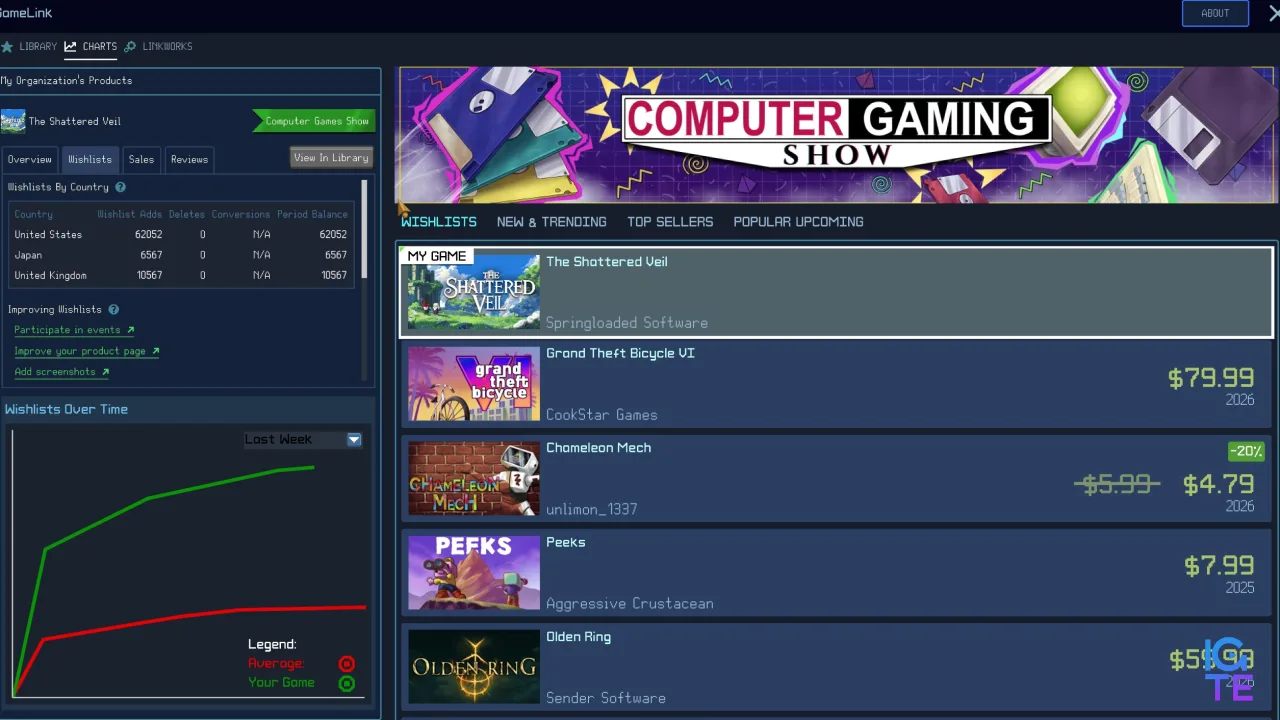Click the Charts graph icon
This screenshot has width=1280, height=720.
point(70,47)
